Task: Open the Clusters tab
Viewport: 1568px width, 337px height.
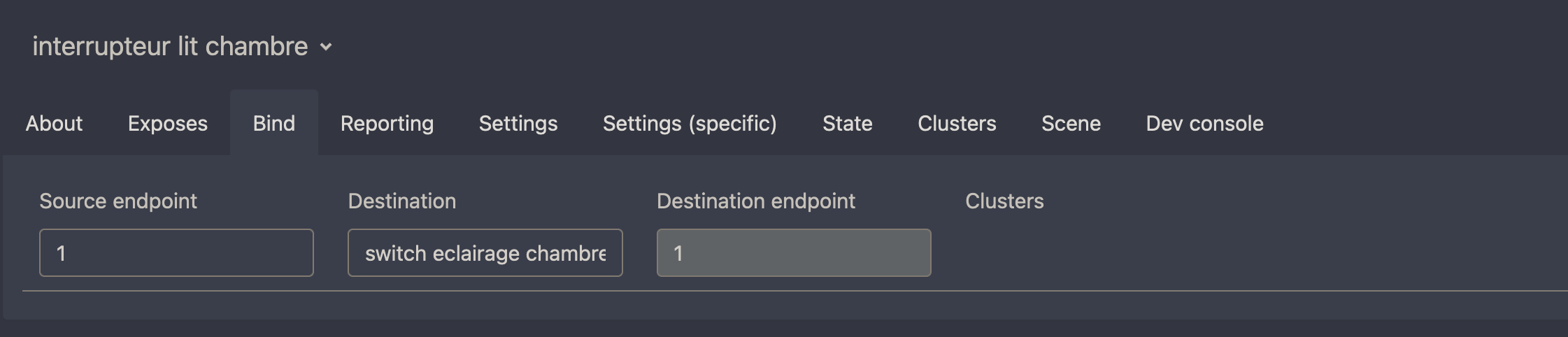Action: pyautogui.click(x=957, y=123)
